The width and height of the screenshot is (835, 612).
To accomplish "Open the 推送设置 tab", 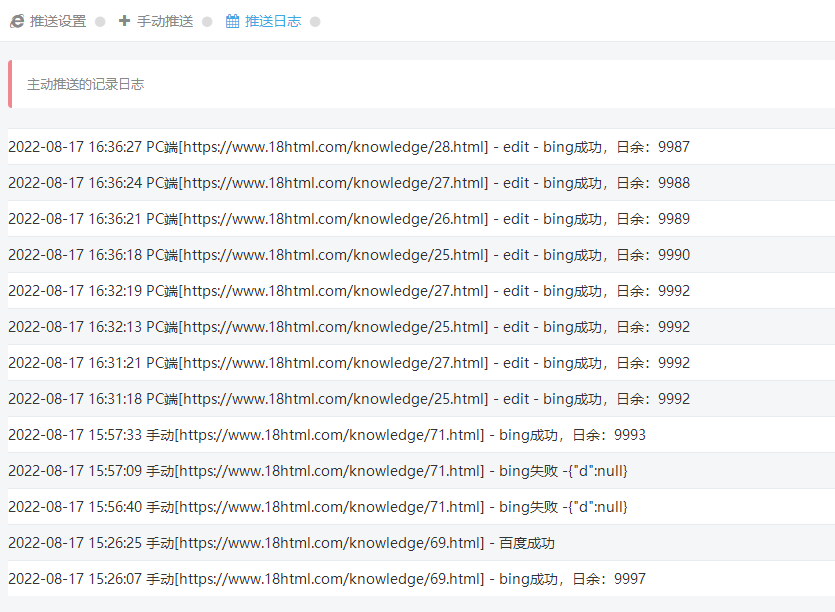I will click(x=58, y=21).
